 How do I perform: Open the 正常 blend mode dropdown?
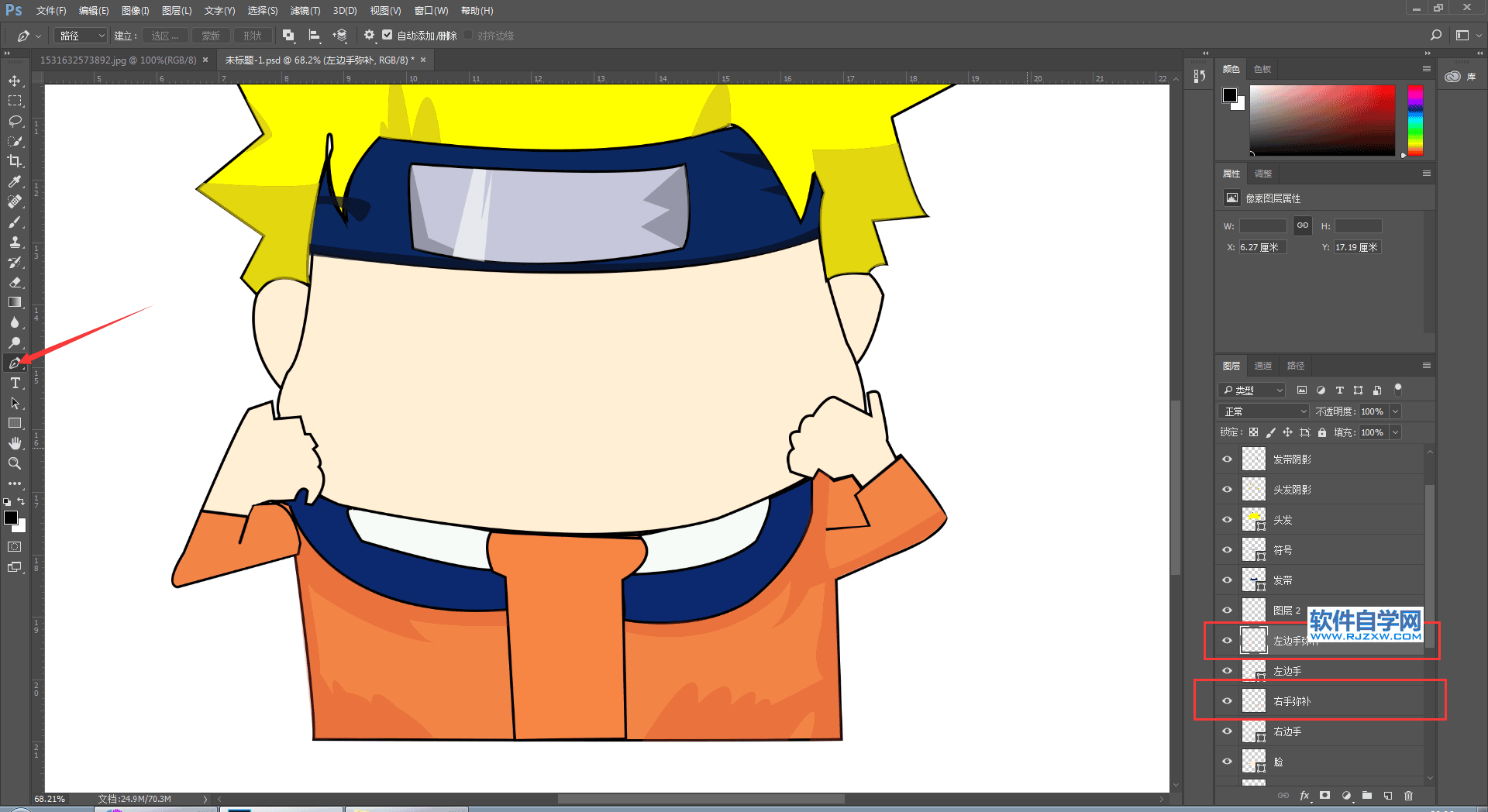click(1263, 411)
